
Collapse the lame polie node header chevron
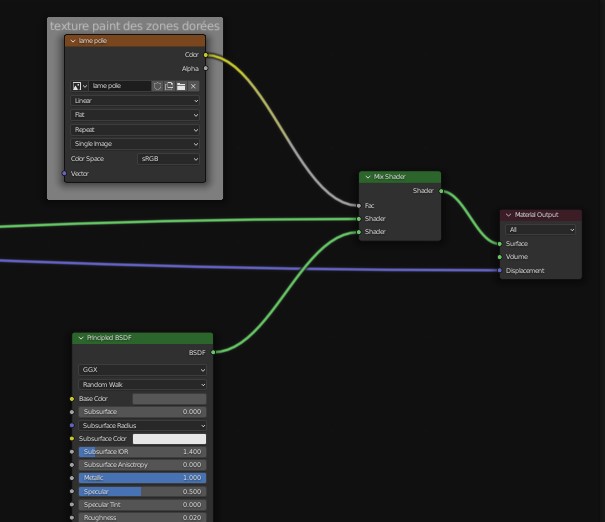(73, 41)
